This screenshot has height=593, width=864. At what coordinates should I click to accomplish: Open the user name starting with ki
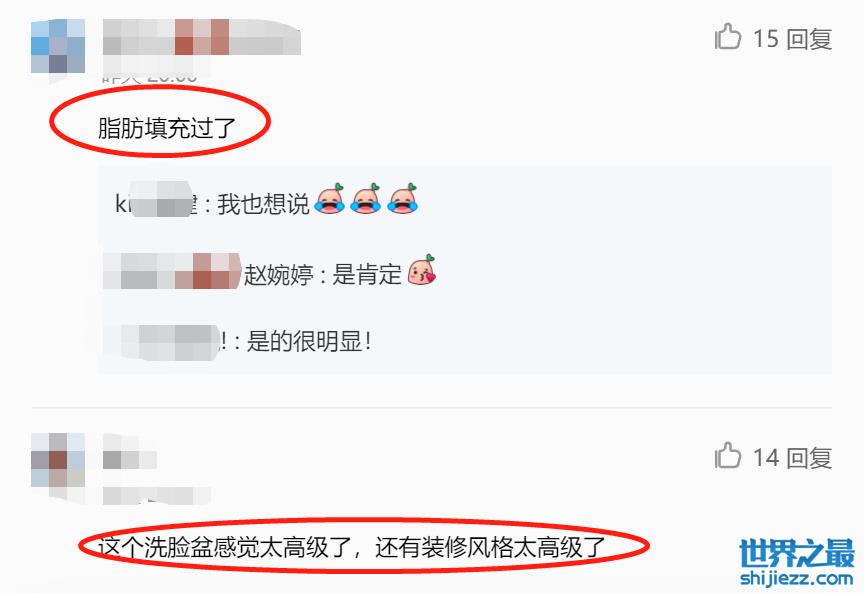(x=156, y=203)
